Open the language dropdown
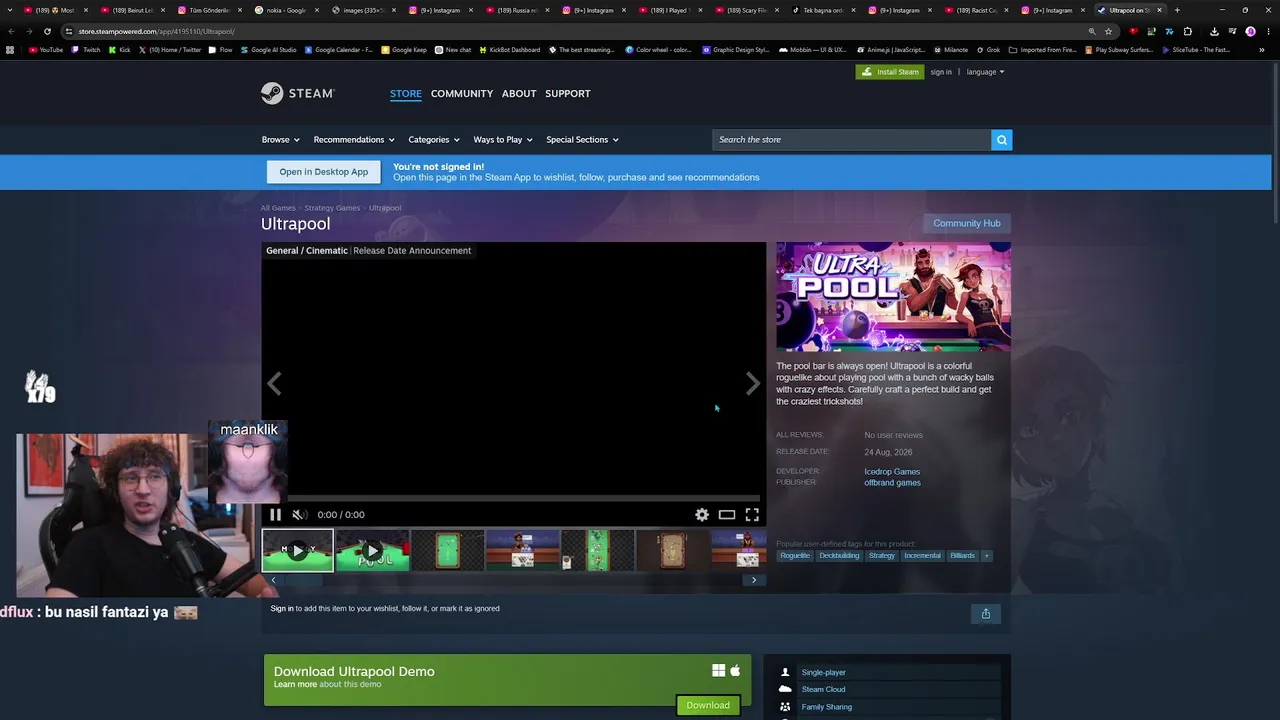This screenshot has height=720, width=1280. (985, 72)
